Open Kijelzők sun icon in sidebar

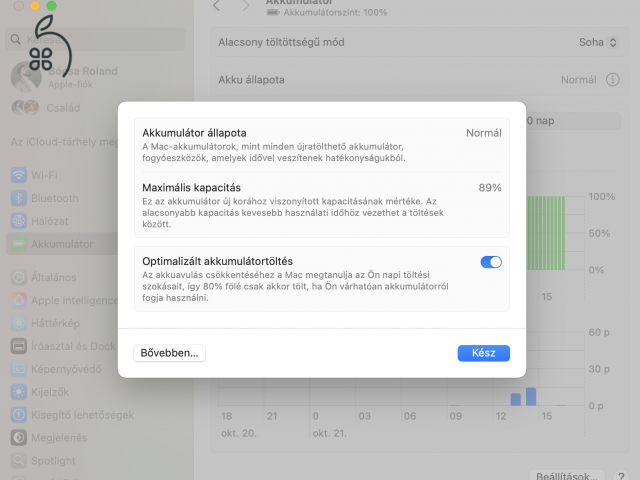[x=19, y=392]
